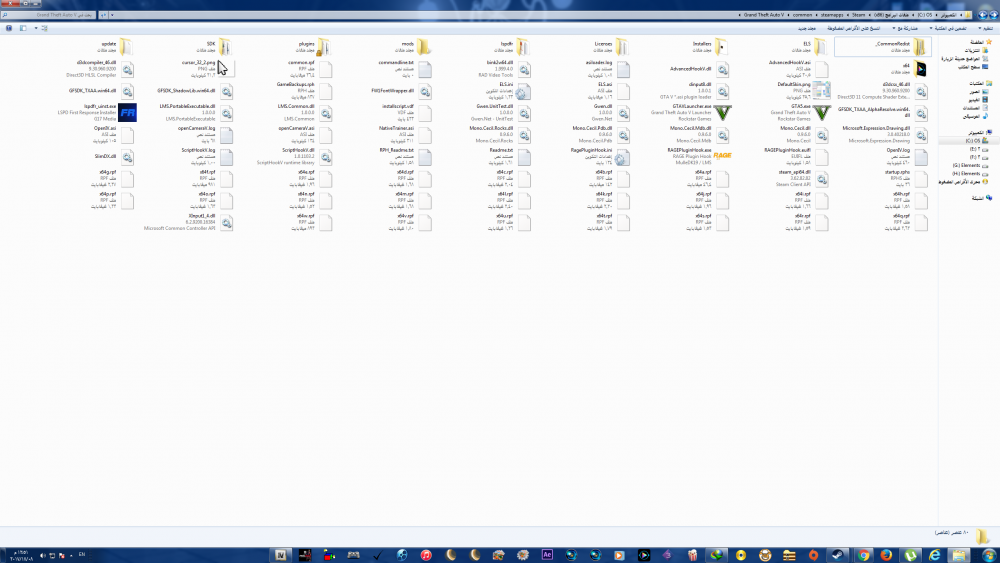Select the Installers folder icon
1000x563 pixels.
pyautogui.click(x=722, y=47)
